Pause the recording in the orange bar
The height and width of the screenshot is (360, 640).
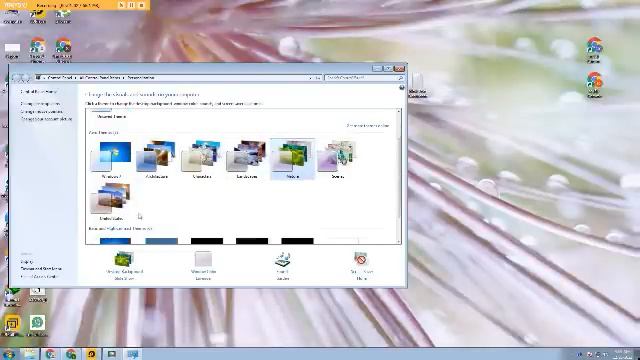tap(131, 5)
